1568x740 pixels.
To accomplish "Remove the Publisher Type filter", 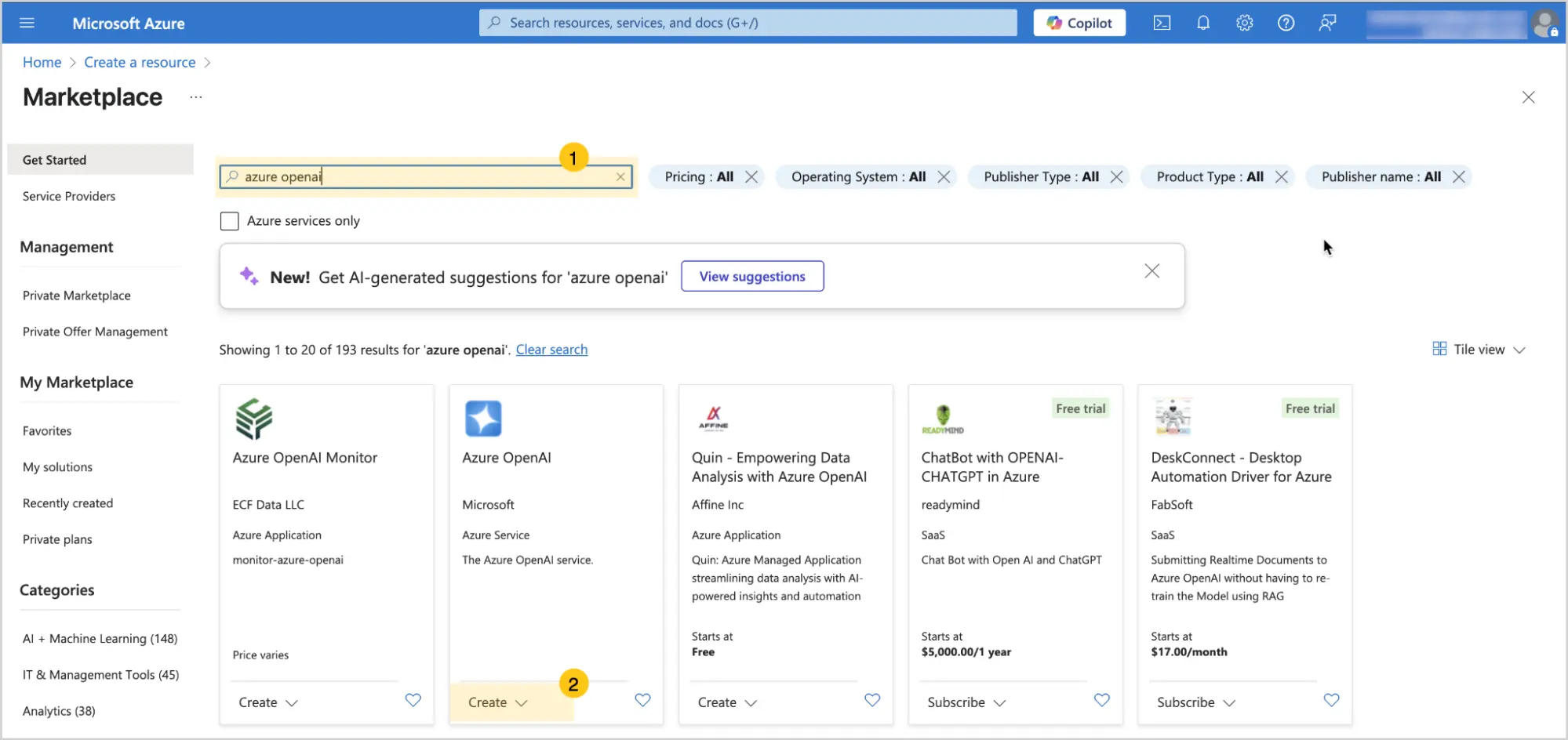I will (x=1116, y=177).
